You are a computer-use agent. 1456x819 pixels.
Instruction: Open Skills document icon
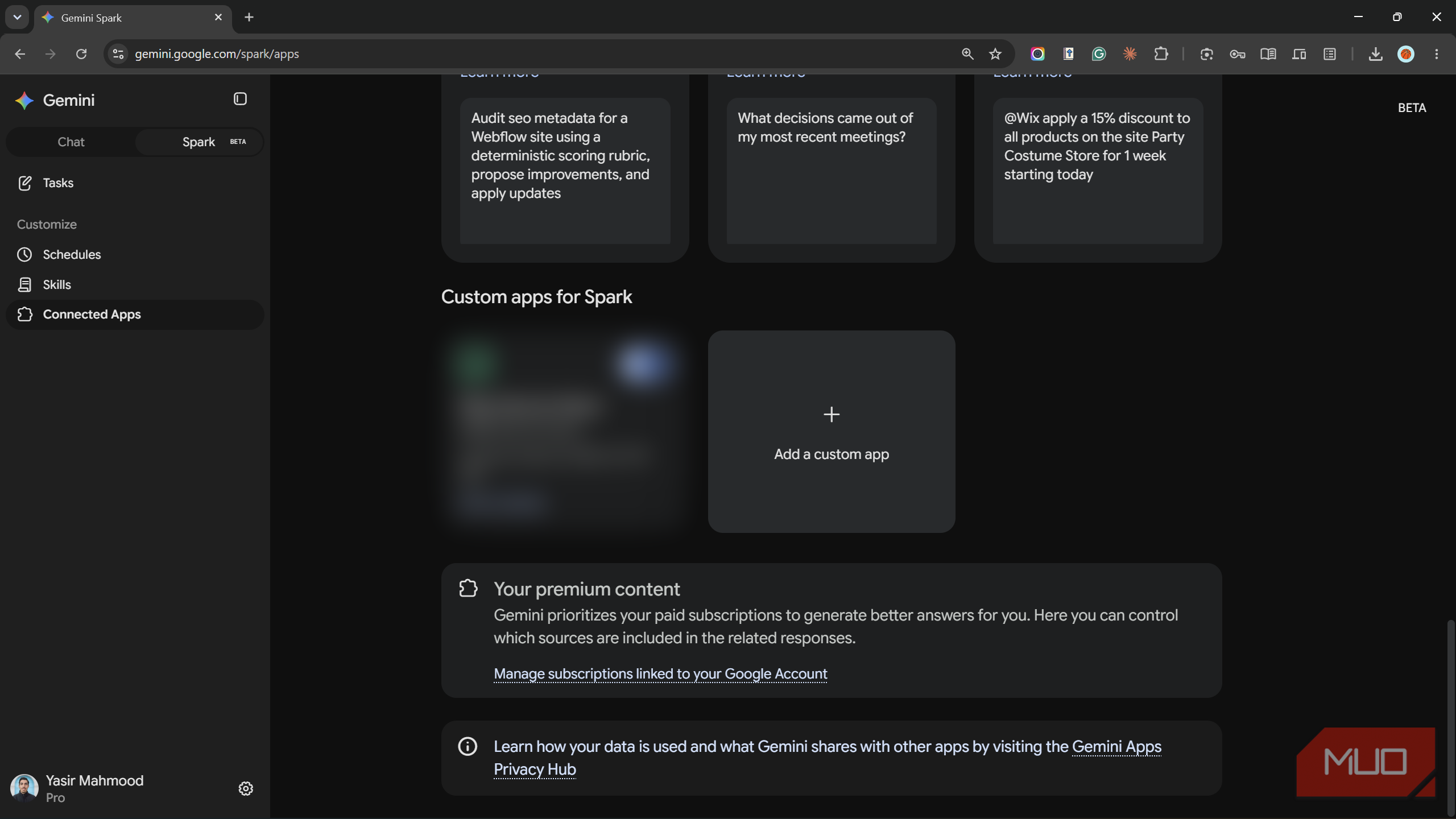coord(24,285)
